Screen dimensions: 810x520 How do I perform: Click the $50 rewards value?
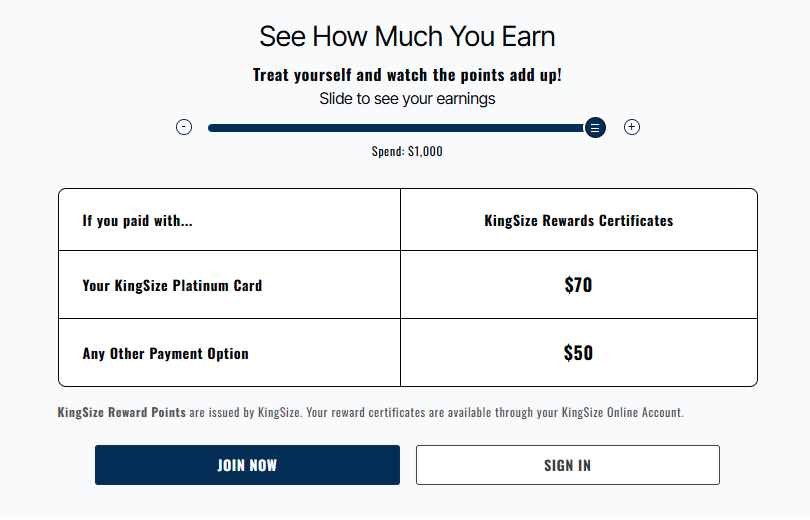[x=578, y=353]
